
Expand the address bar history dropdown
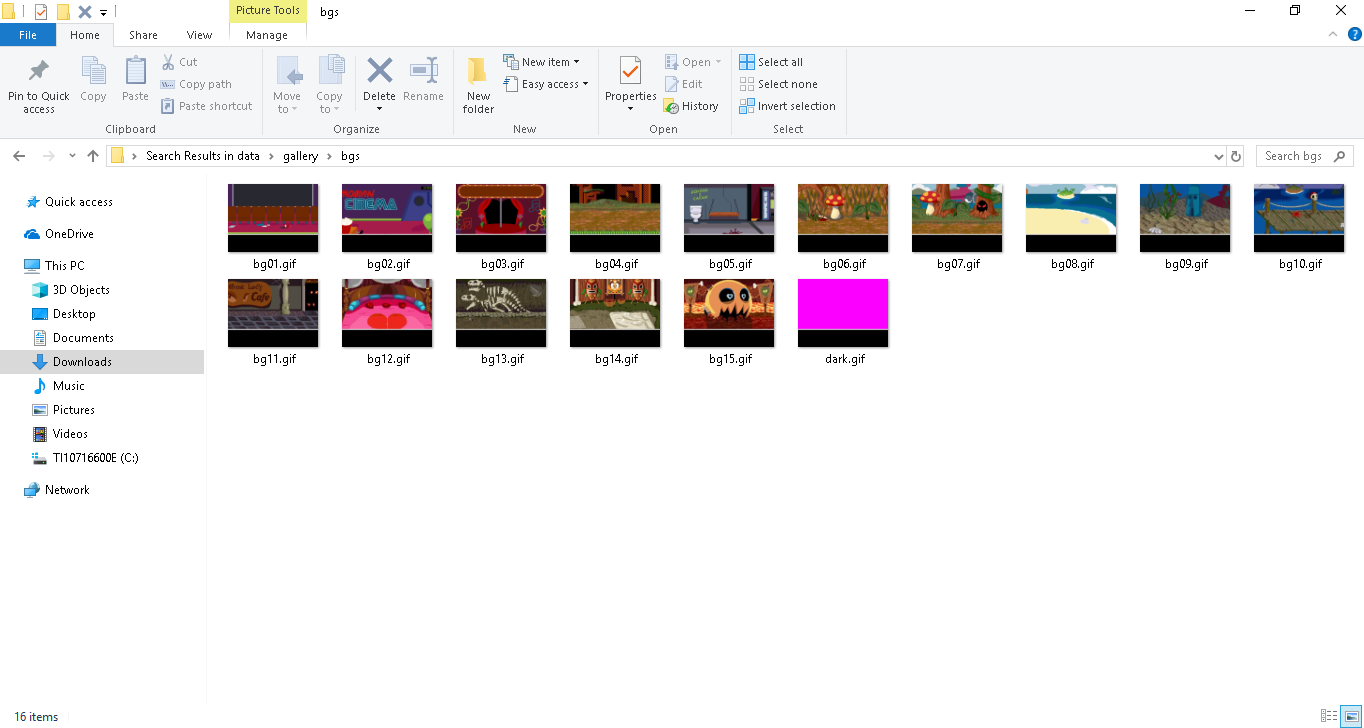pyautogui.click(x=1218, y=156)
